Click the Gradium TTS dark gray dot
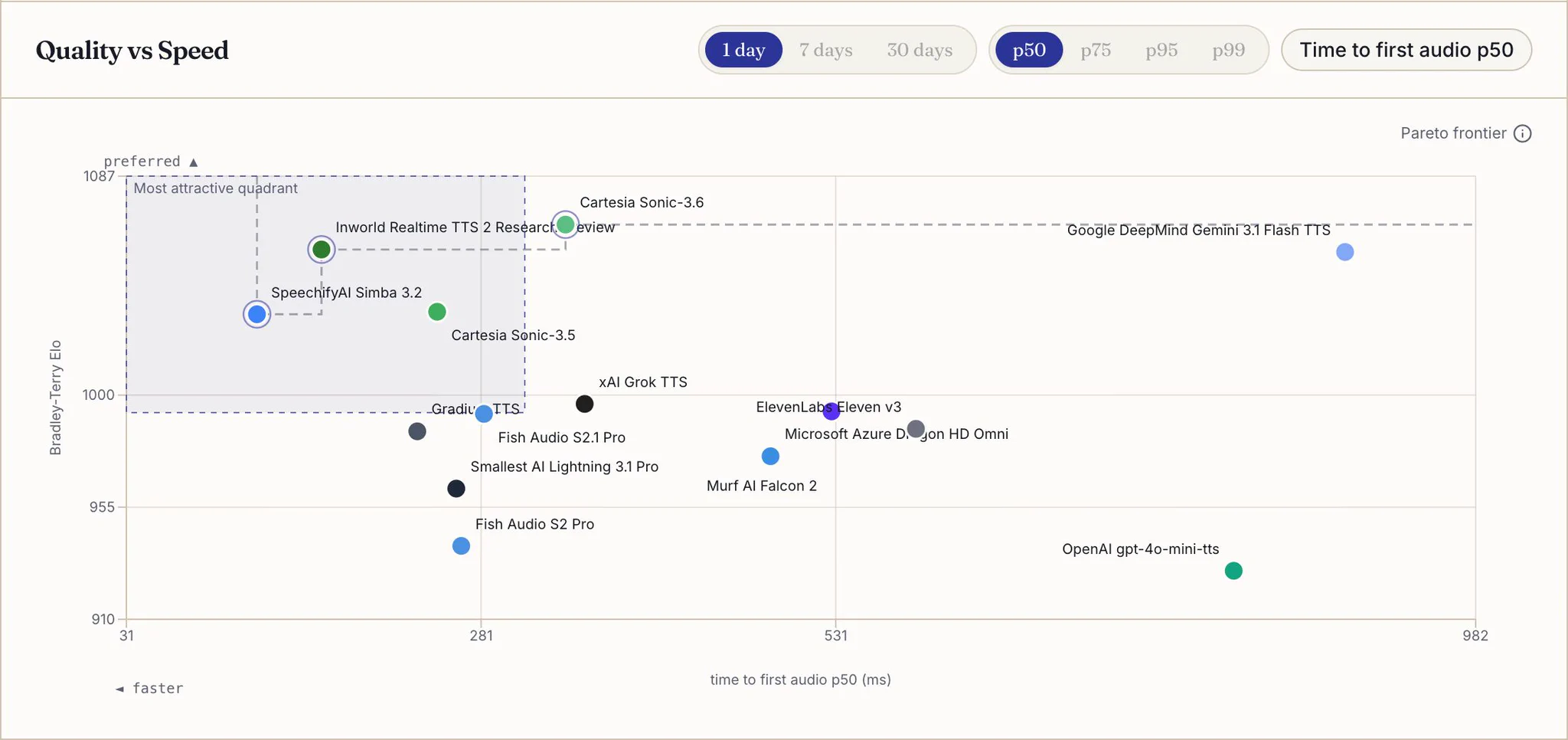 (417, 431)
